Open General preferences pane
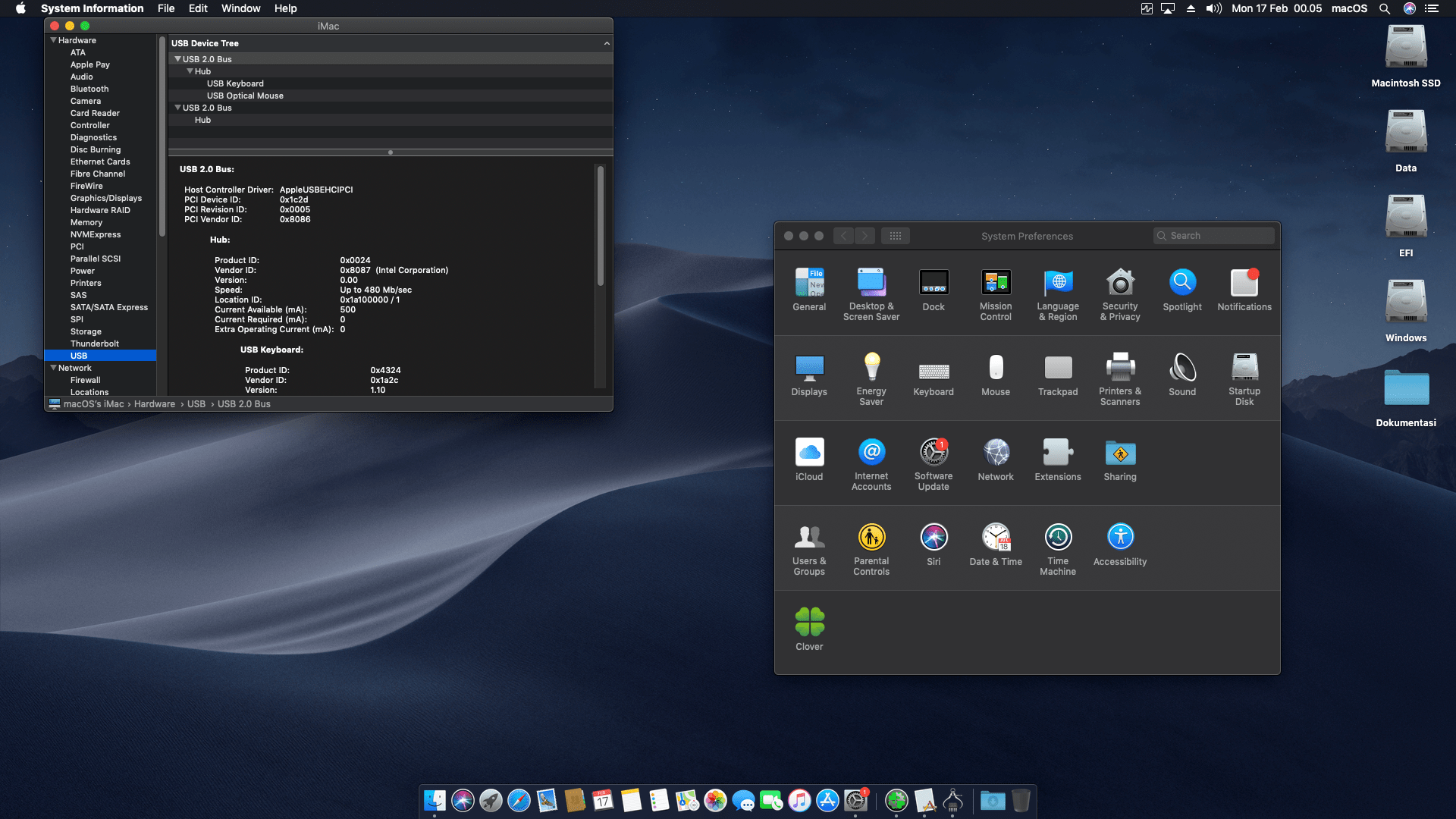This screenshot has height=819, width=1456. click(x=809, y=290)
